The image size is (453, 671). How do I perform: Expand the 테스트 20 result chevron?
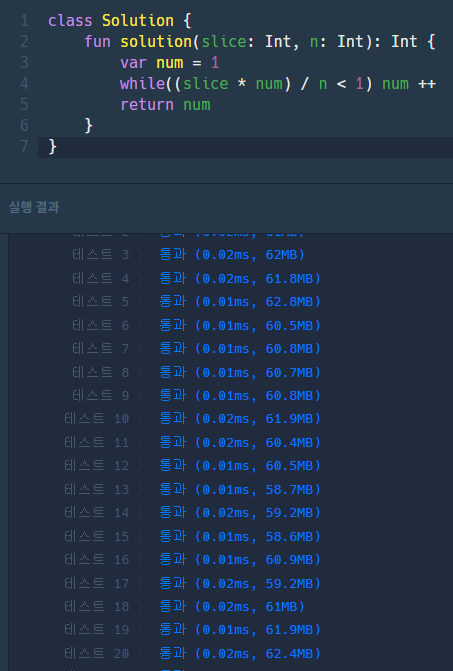point(140,653)
